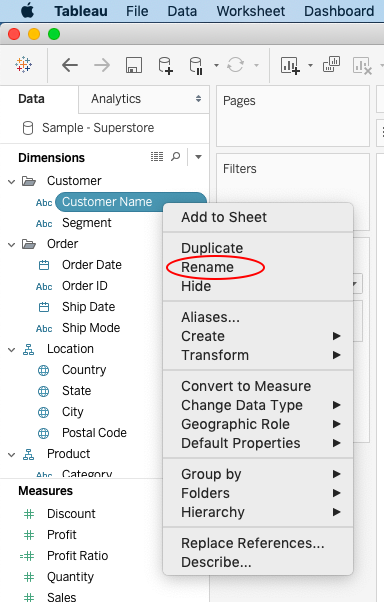
Task: Click the Save floppy disk icon
Action: point(134,65)
